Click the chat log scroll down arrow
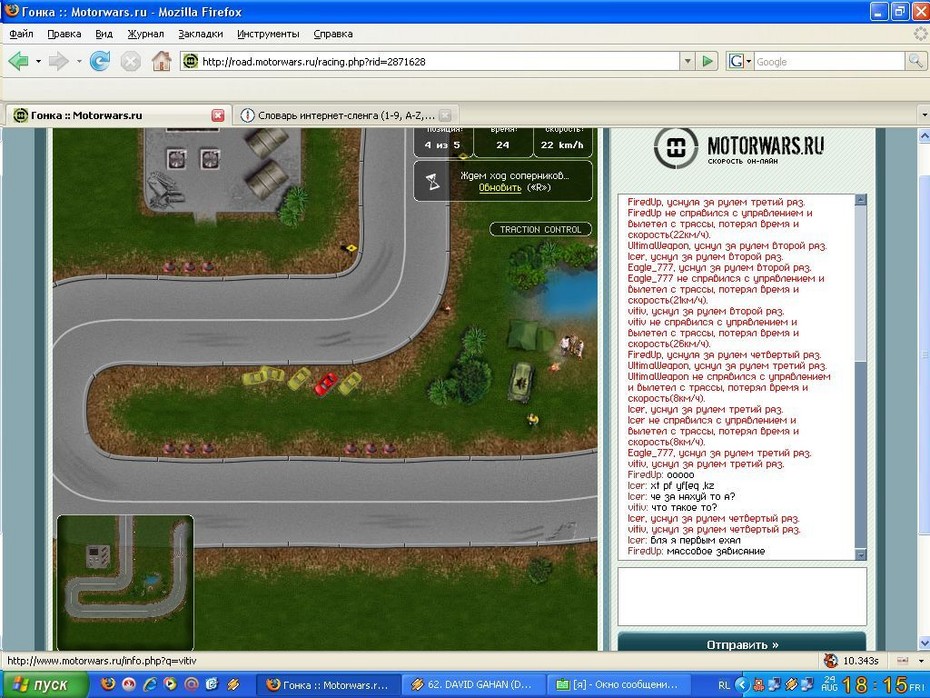The image size is (930, 698). pyautogui.click(x=861, y=554)
